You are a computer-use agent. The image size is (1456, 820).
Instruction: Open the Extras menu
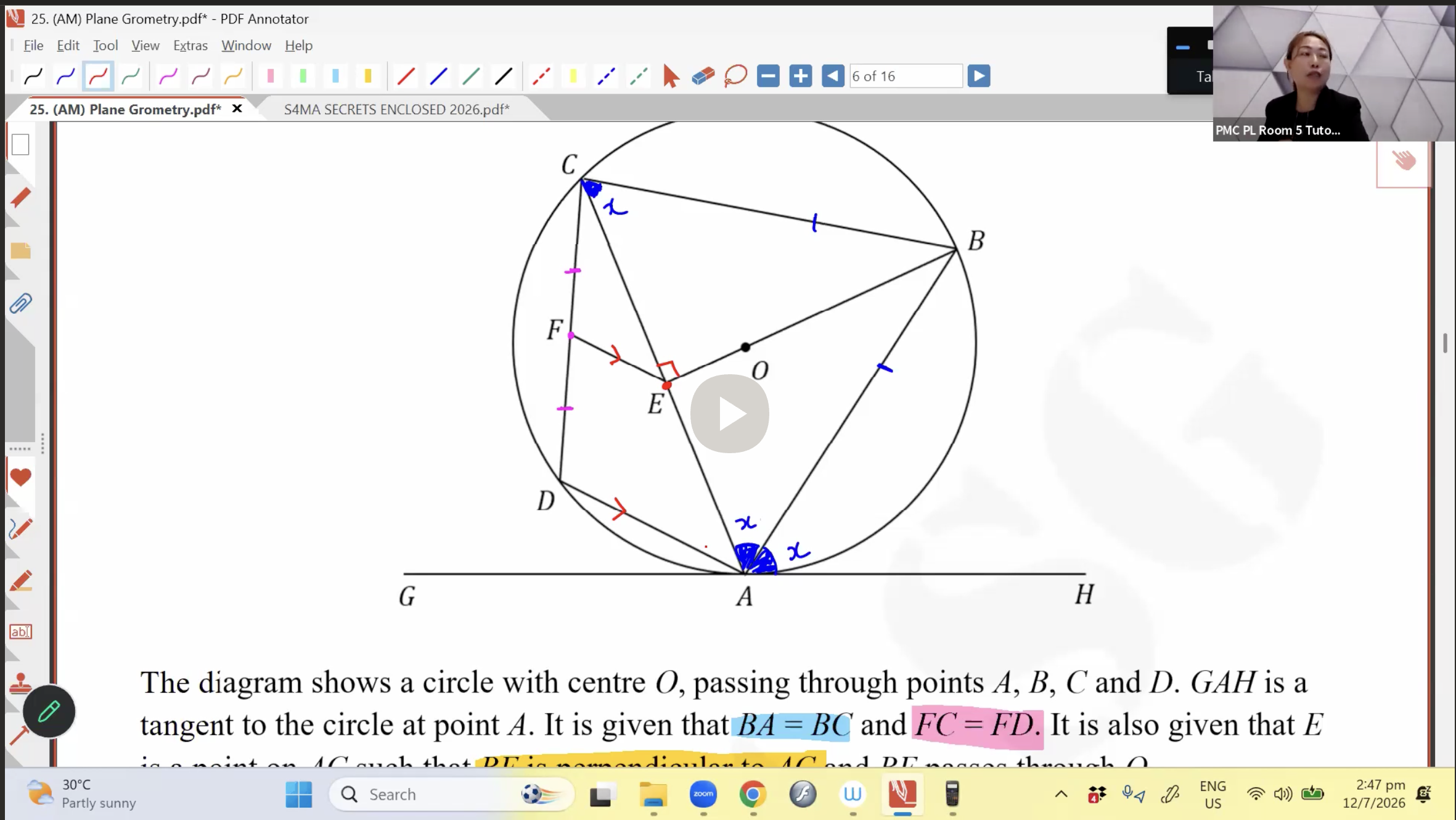click(190, 46)
